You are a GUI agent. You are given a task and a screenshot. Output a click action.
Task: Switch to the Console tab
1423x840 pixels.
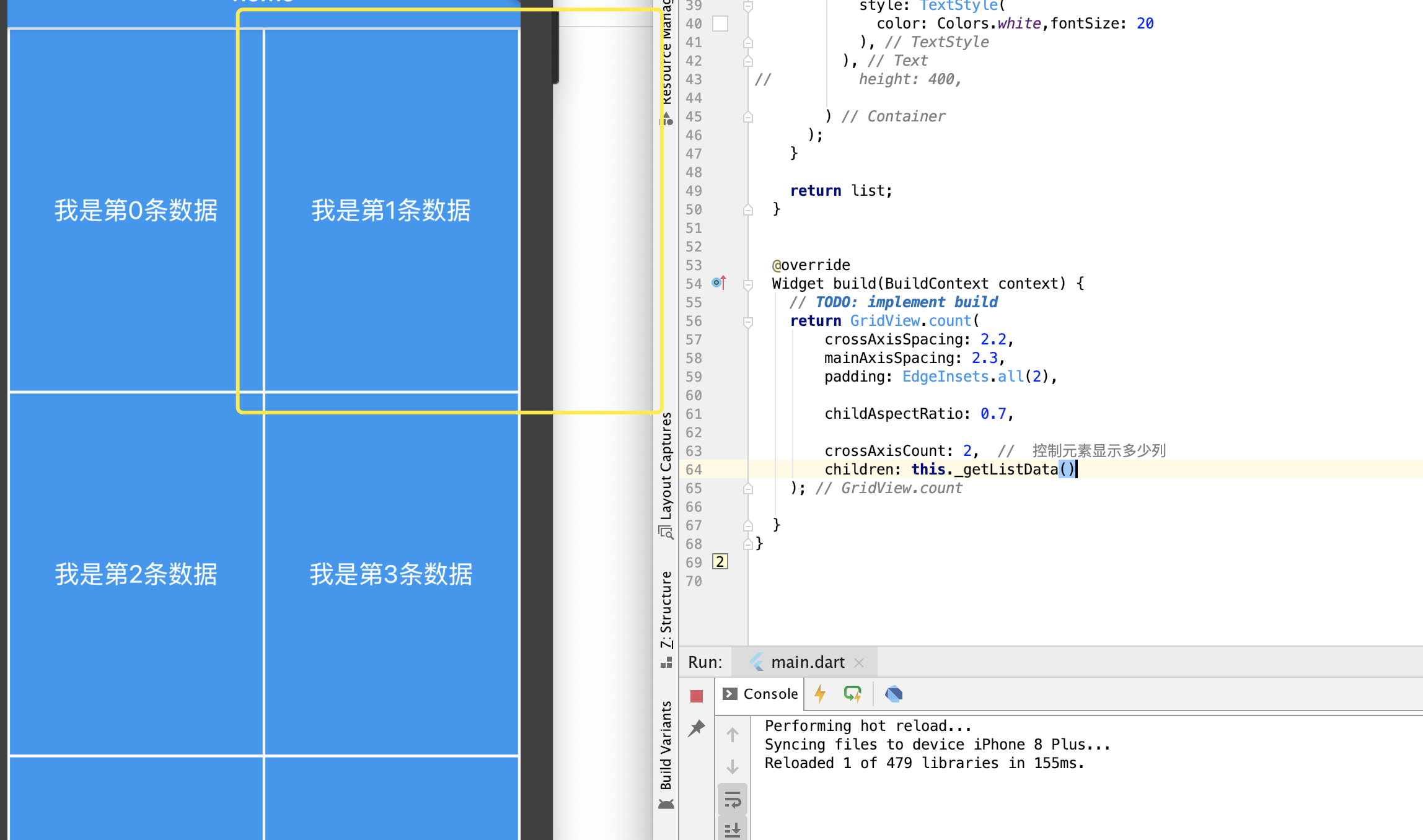click(761, 694)
